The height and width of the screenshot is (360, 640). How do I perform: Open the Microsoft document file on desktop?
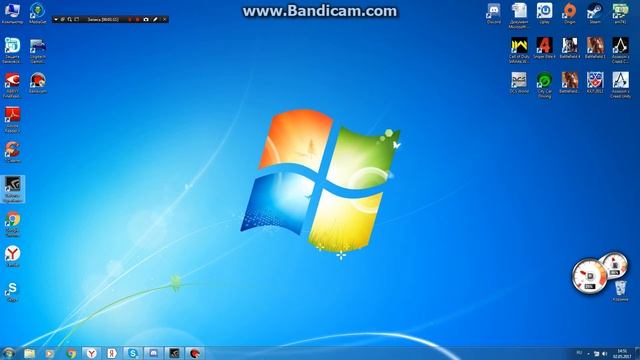pyautogui.click(x=519, y=16)
